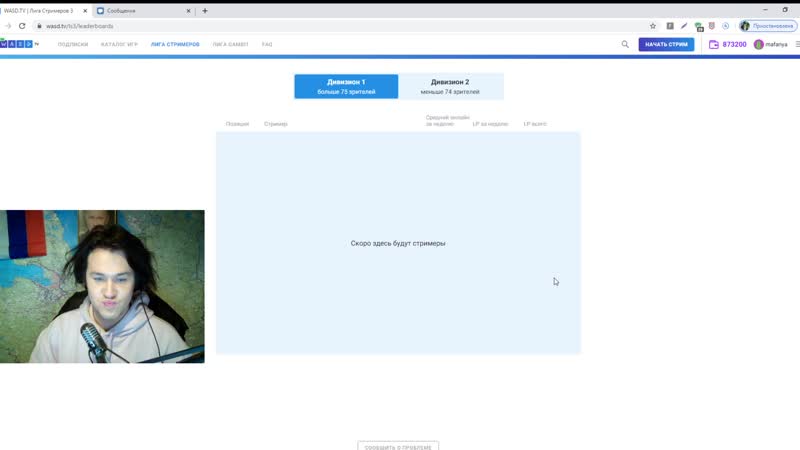The width and height of the screenshot is (800, 450).
Task: Click the СООБЩИТЬ О ПРОБЛЕМЕ button
Action: [x=398, y=446]
